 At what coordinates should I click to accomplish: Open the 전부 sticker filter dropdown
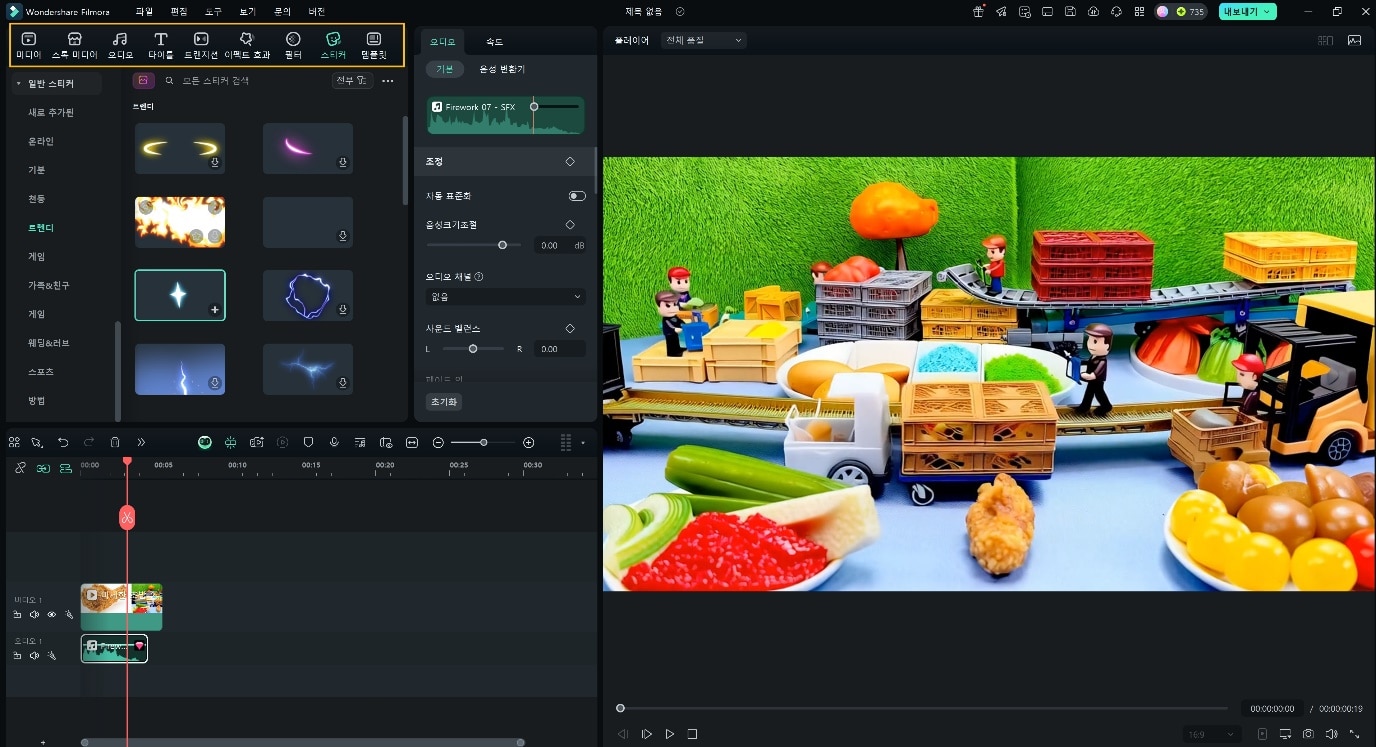[x=351, y=80]
